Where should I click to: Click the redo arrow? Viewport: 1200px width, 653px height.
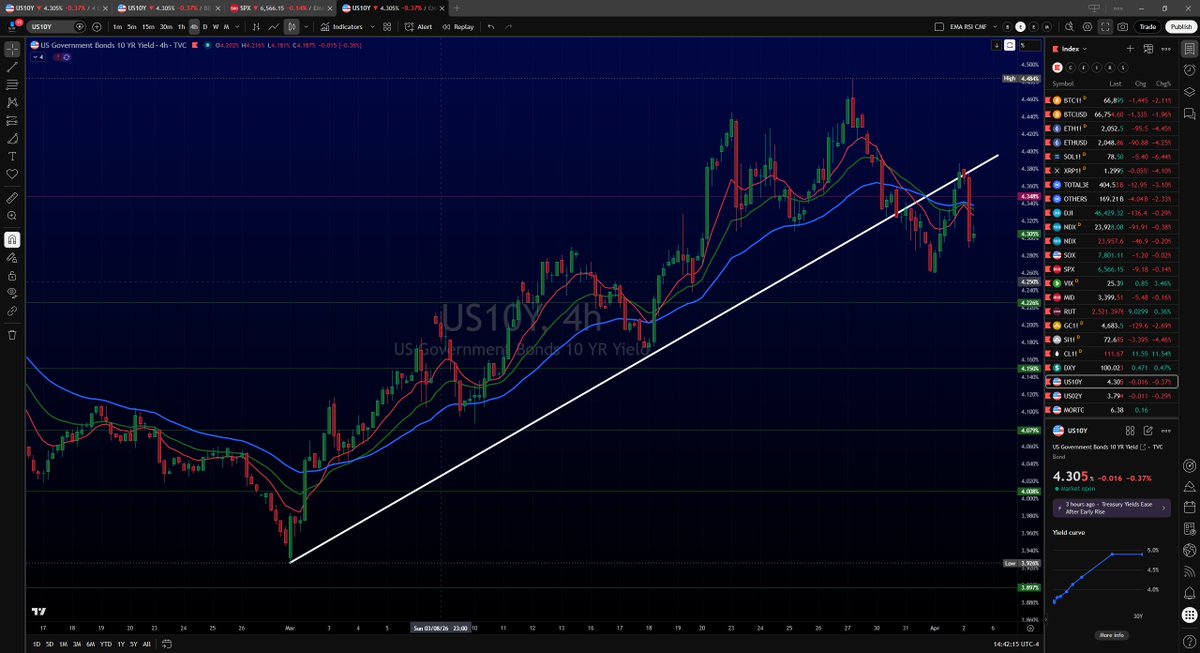[508, 27]
